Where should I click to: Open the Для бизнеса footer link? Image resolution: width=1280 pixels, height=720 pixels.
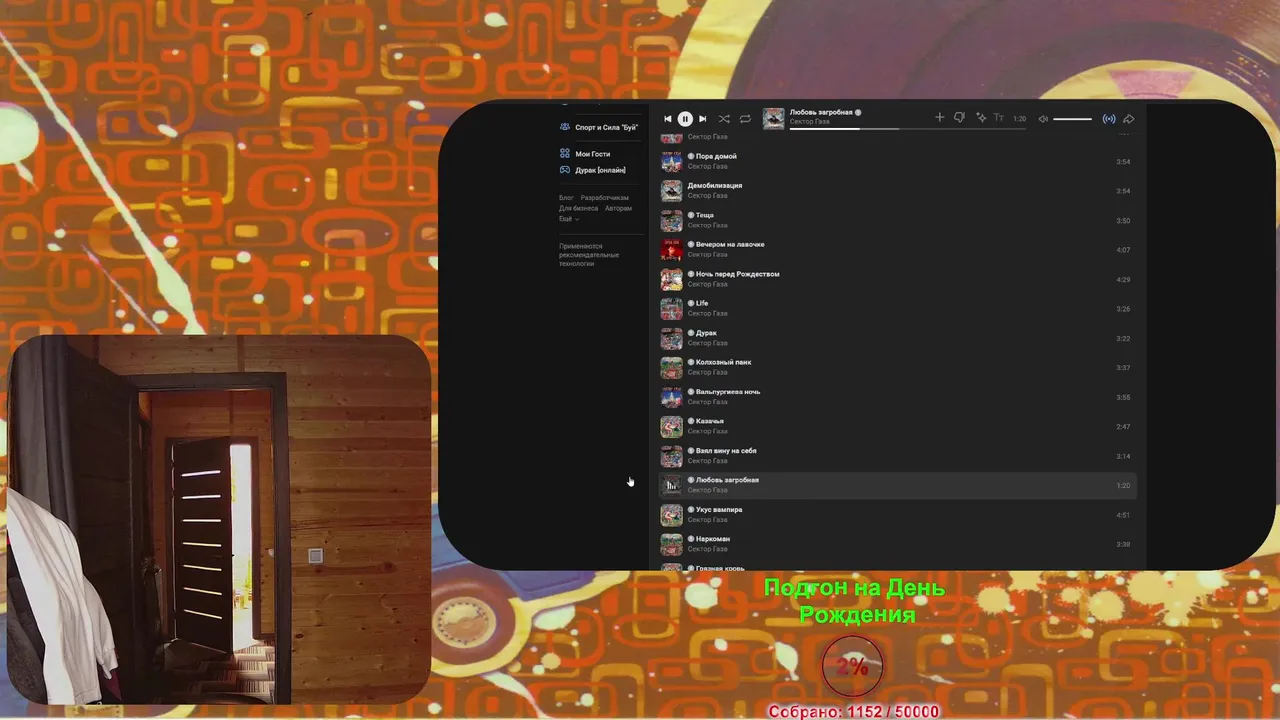coord(578,208)
